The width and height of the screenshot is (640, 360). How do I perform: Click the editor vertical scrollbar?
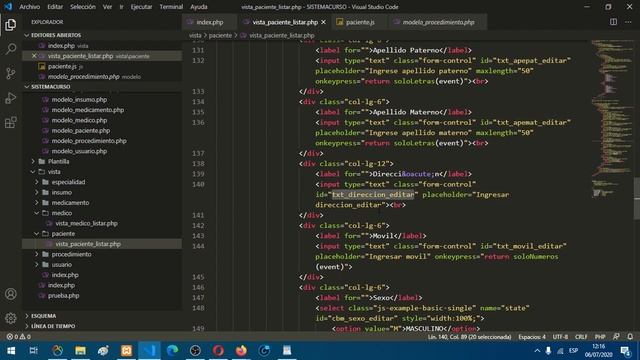coord(636,198)
